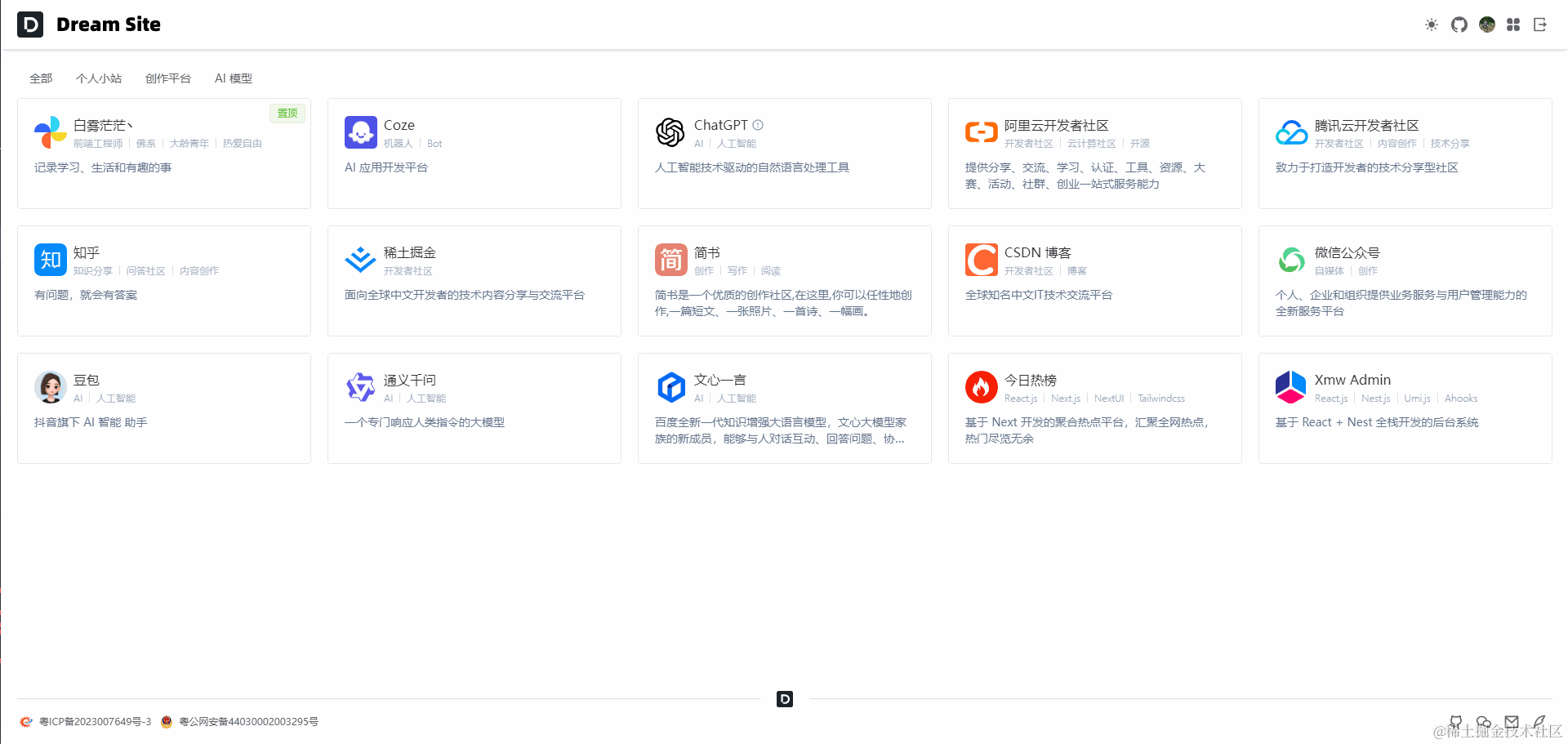Image resolution: width=1568 pixels, height=744 pixels.
Task: Open the 今日热榜 card title
Action: 1031,380
